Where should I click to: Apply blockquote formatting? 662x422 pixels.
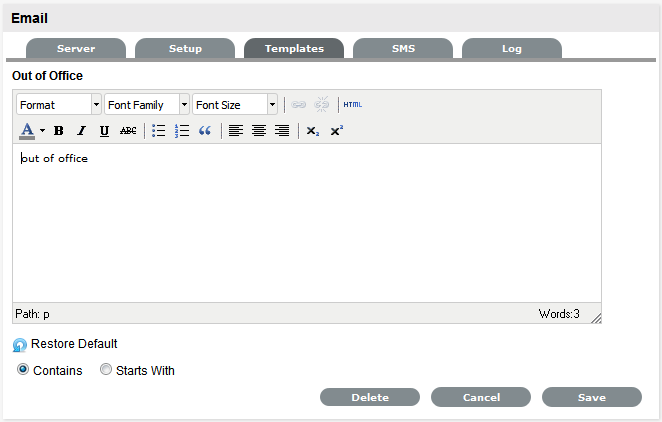(x=205, y=131)
